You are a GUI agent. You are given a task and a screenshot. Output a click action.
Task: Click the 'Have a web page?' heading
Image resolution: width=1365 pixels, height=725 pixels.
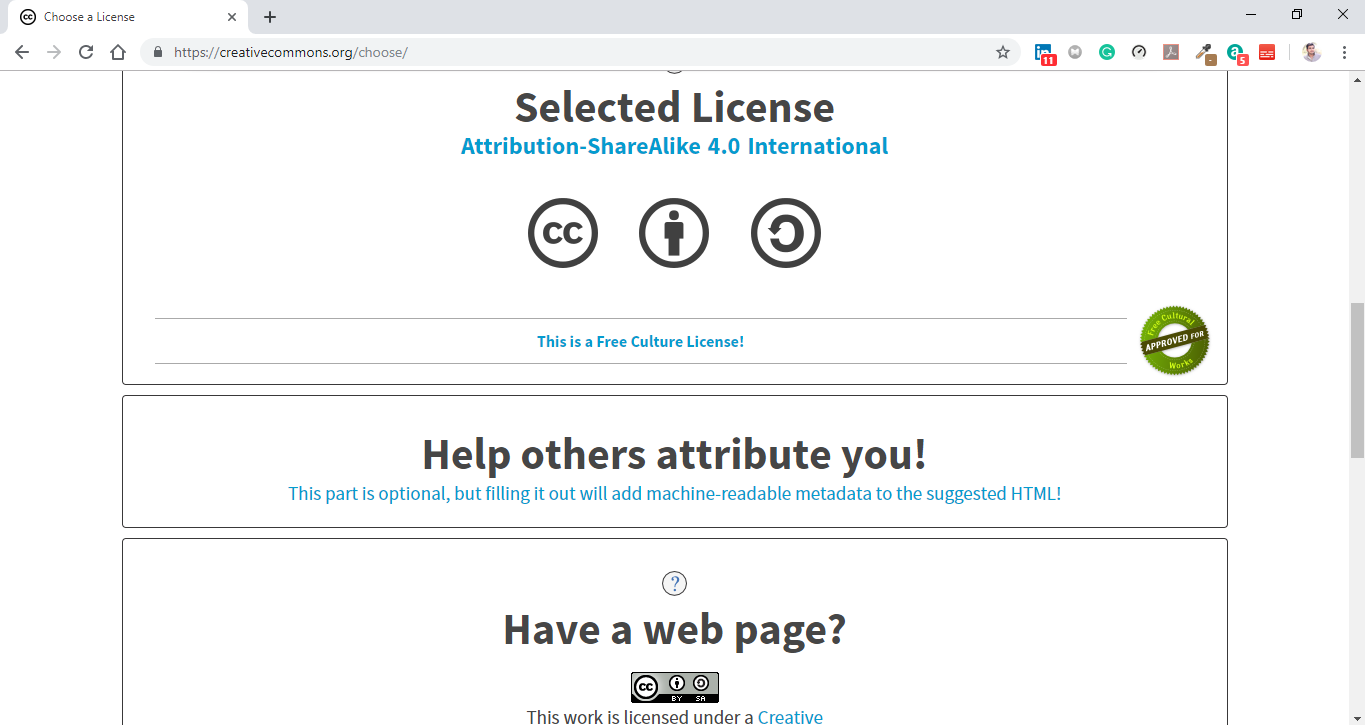pos(674,629)
